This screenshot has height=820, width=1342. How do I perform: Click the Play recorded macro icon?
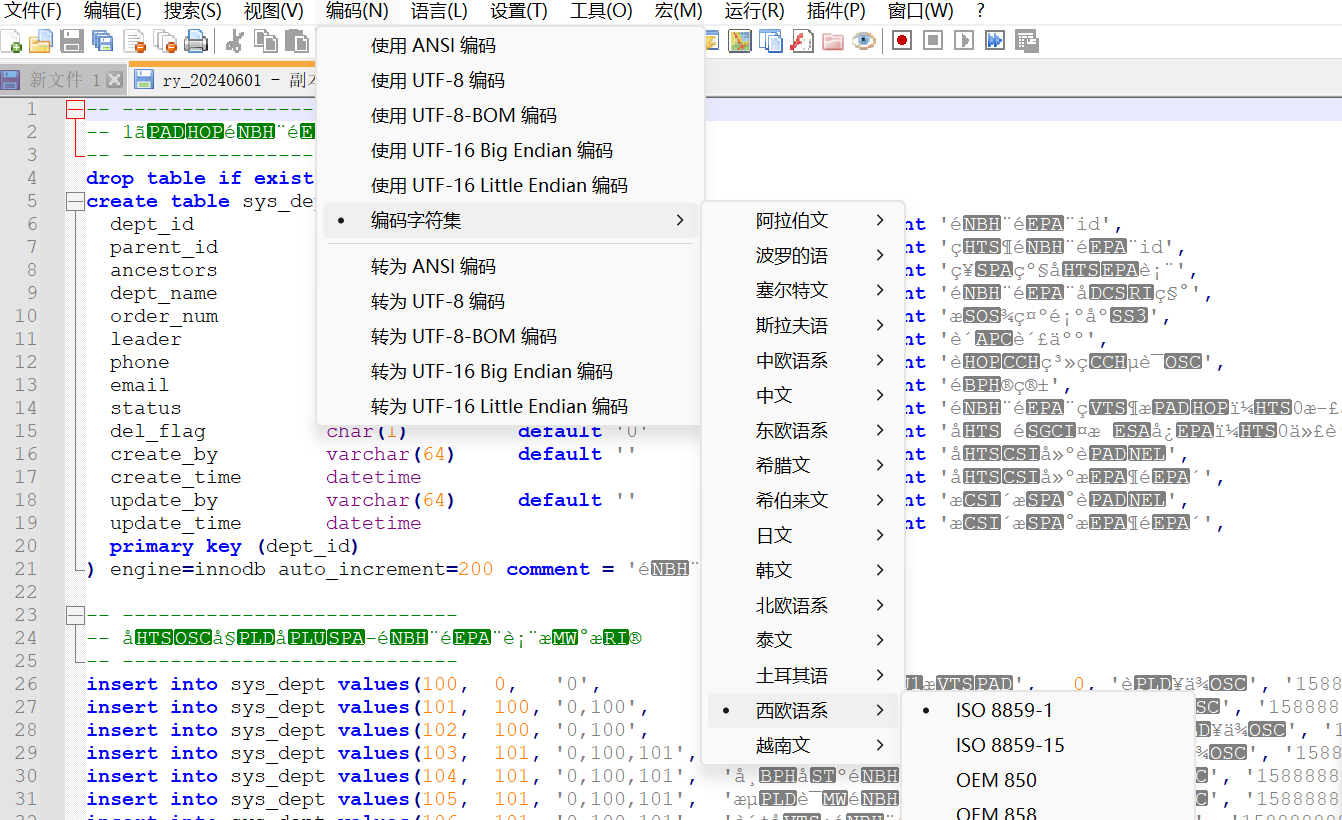(964, 41)
